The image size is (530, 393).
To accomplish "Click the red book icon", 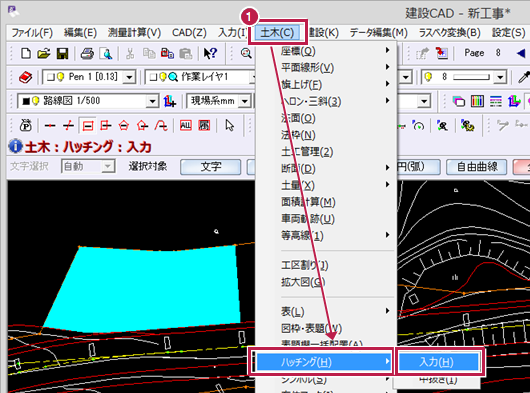I will coord(25,77).
